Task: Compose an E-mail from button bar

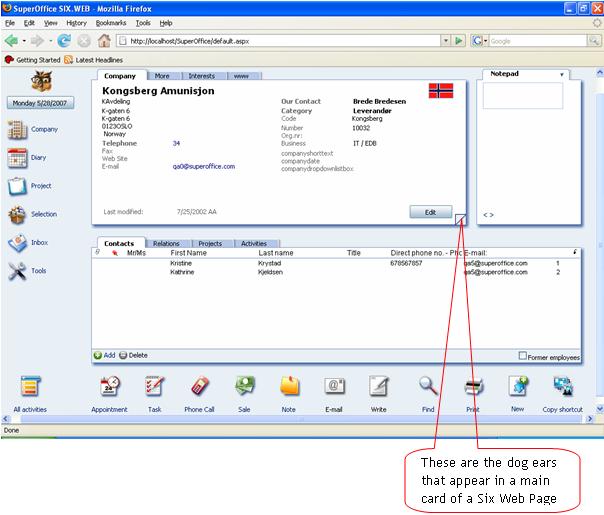Action: (x=334, y=386)
